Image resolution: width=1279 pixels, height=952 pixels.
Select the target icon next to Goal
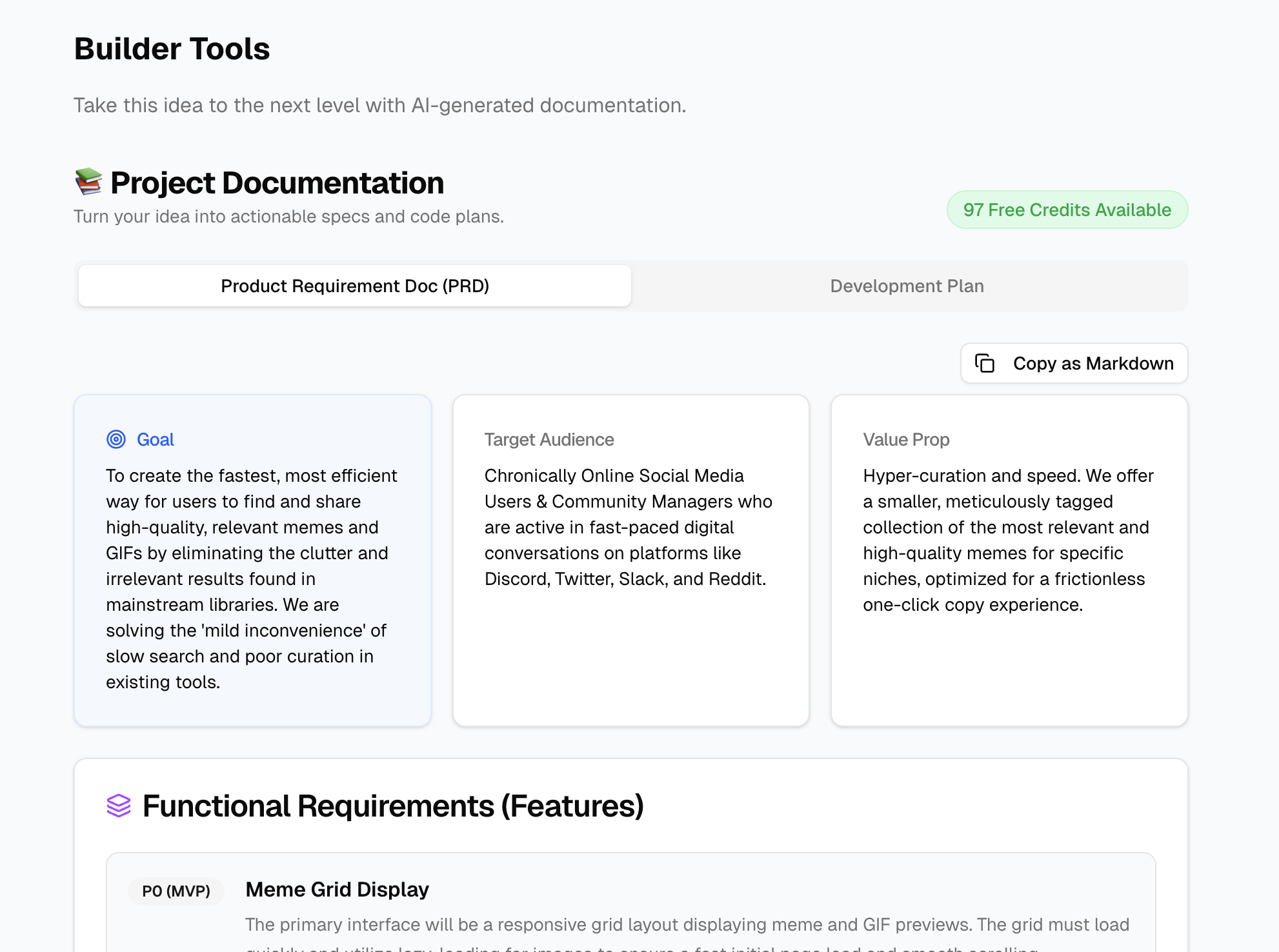[x=116, y=439]
